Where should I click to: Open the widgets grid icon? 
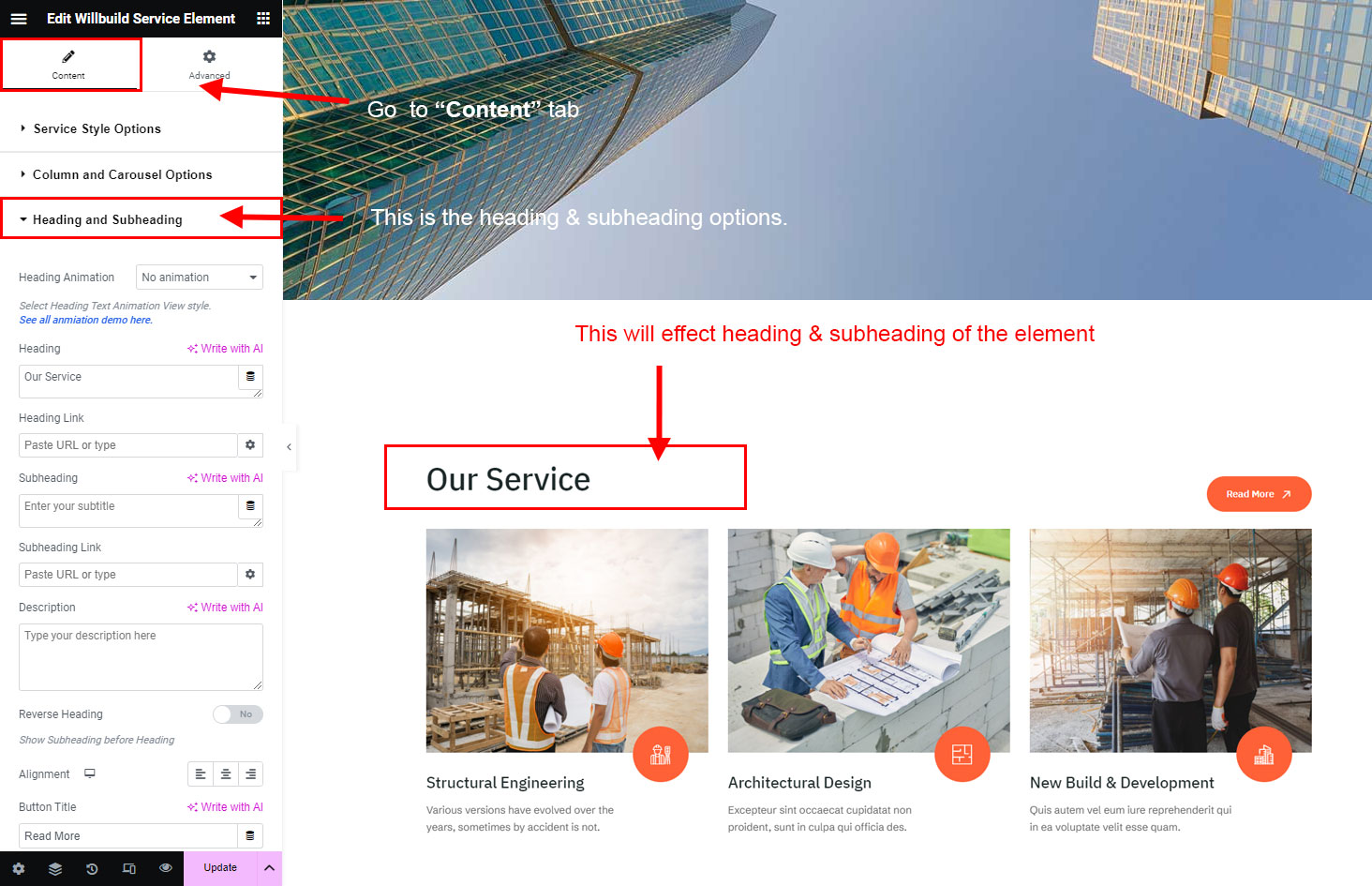tap(263, 19)
